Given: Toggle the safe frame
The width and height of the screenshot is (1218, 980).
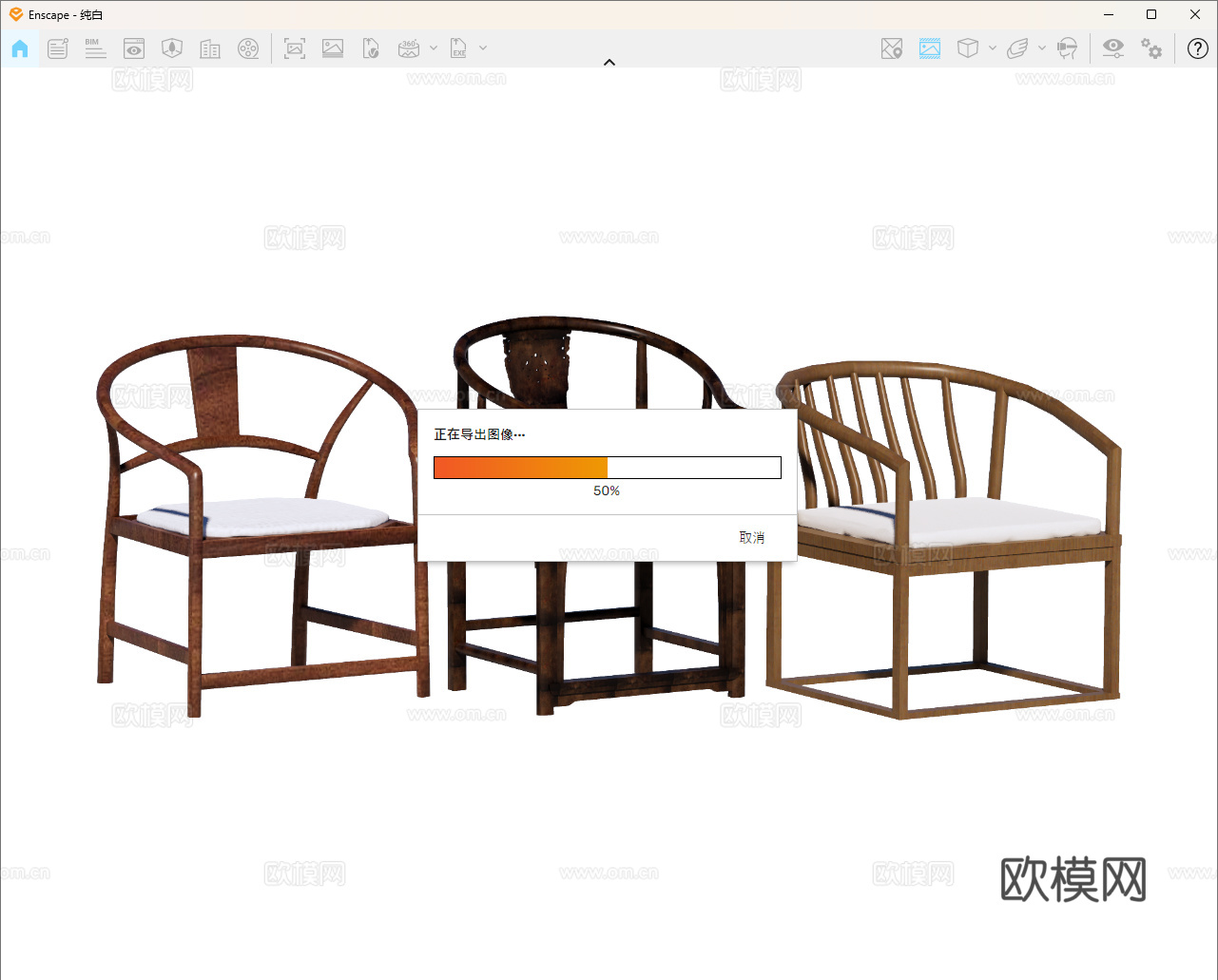Looking at the screenshot, I should click(930, 48).
